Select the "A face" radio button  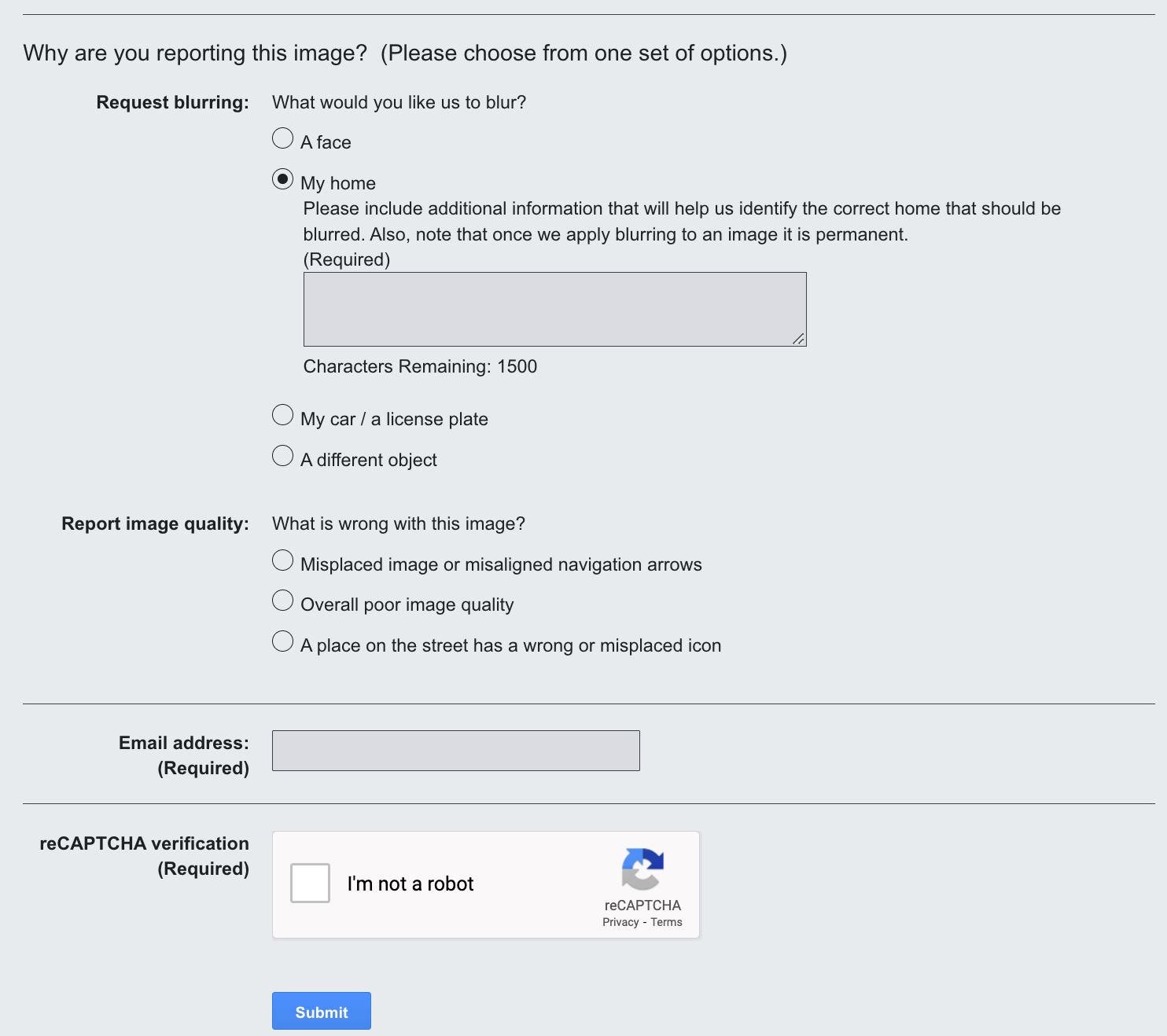pos(283,138)
